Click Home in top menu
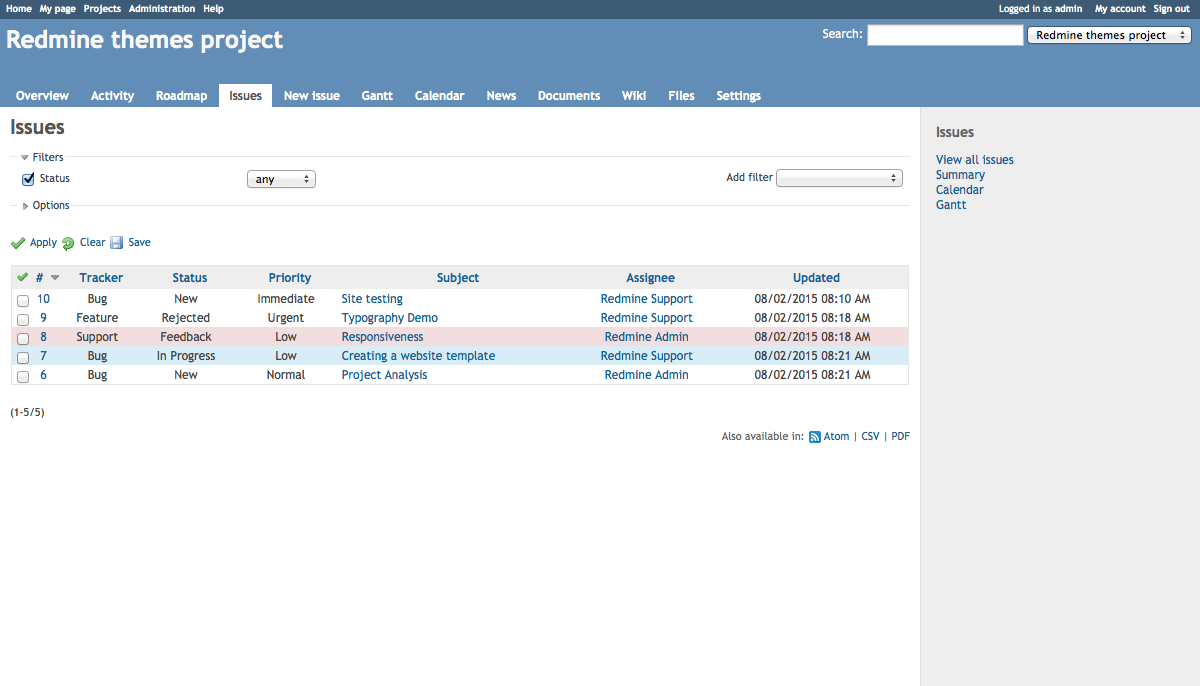This screenshot has width=1200, height=686. [x=19, y=8]
